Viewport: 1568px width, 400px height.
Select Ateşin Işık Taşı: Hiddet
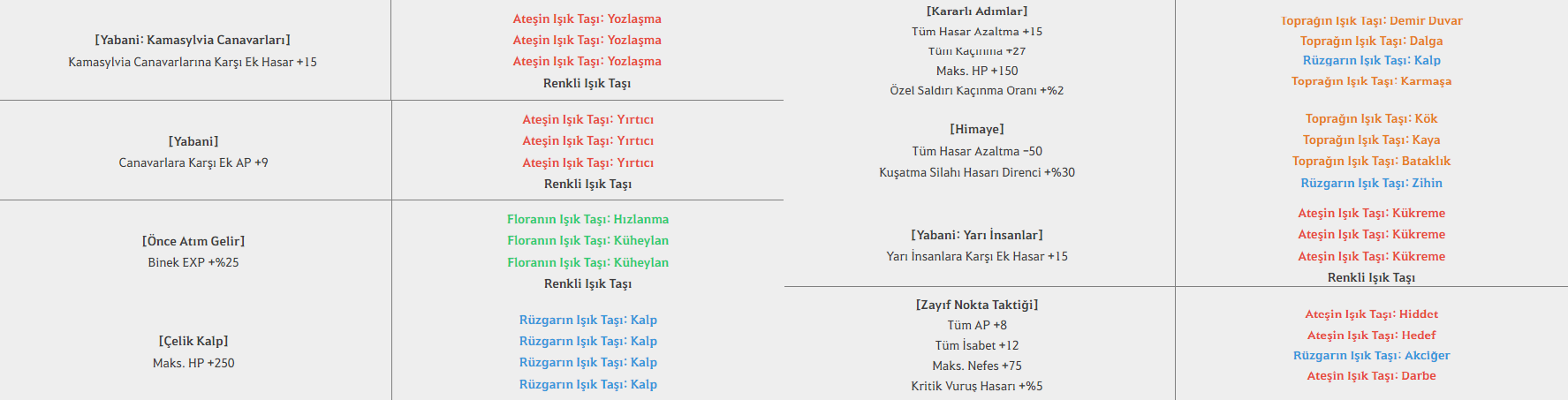click(1371, 313)
